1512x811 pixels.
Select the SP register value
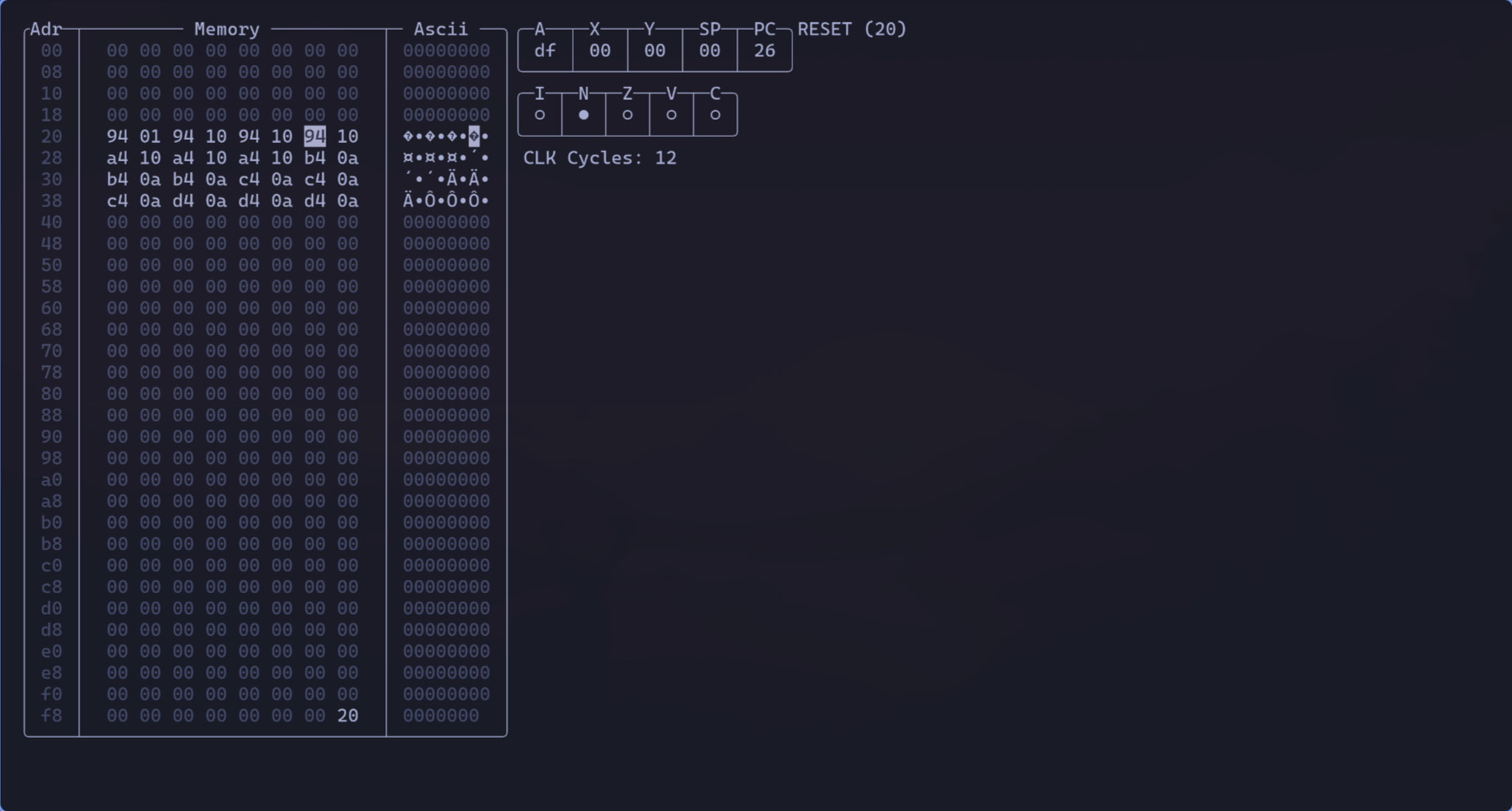pos(709,51)
